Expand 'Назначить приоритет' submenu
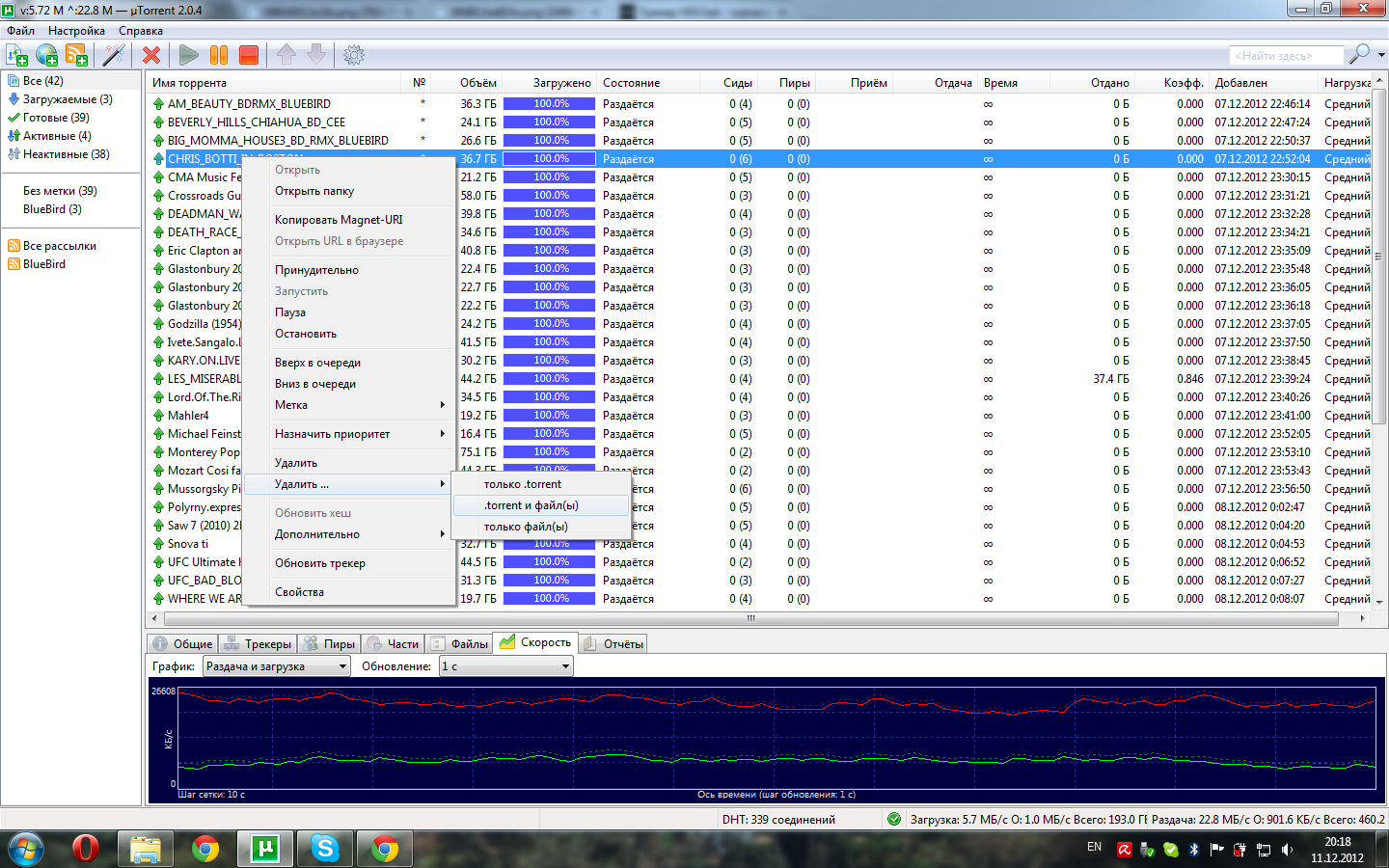1389x868 pixels. point(348,434)
